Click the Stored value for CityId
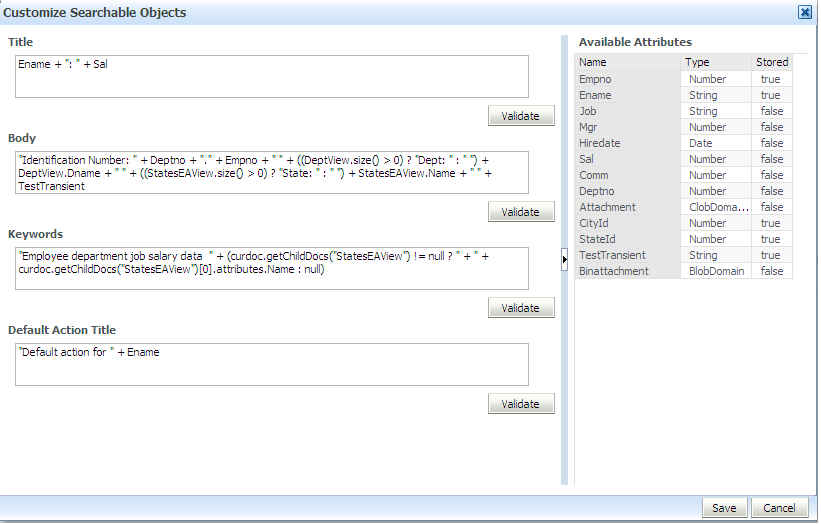 pos(772,223)
